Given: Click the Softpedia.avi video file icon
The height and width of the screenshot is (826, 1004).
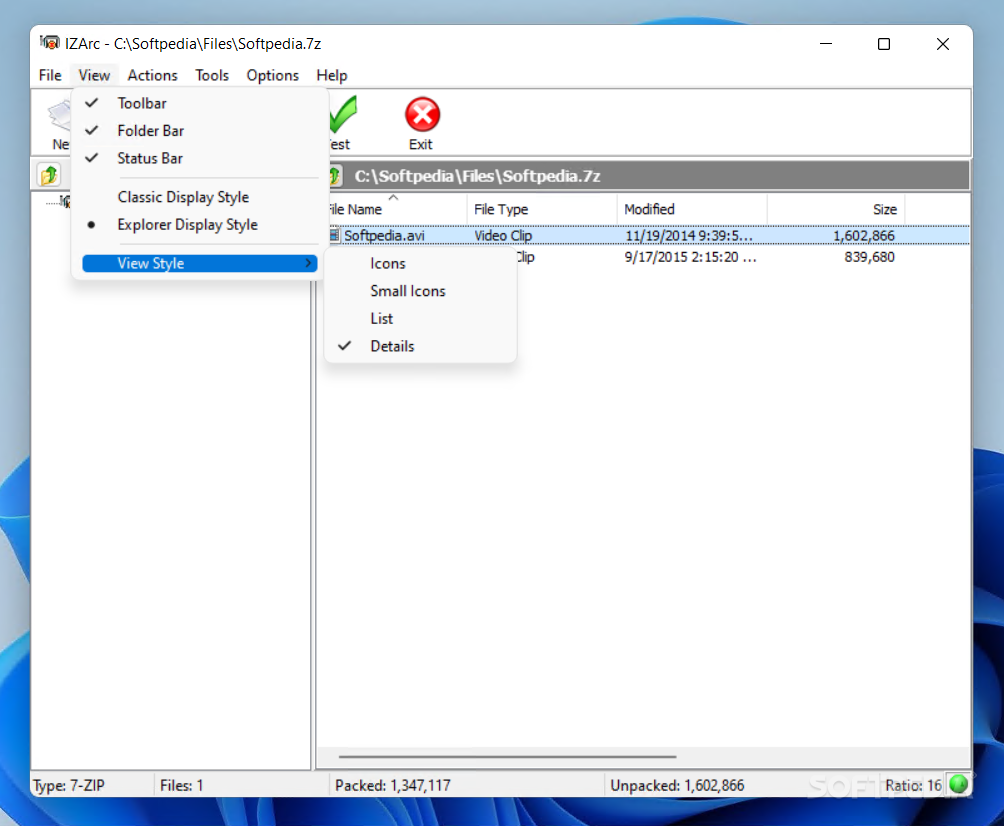Looking at the screenshot, I should point(334,235).
